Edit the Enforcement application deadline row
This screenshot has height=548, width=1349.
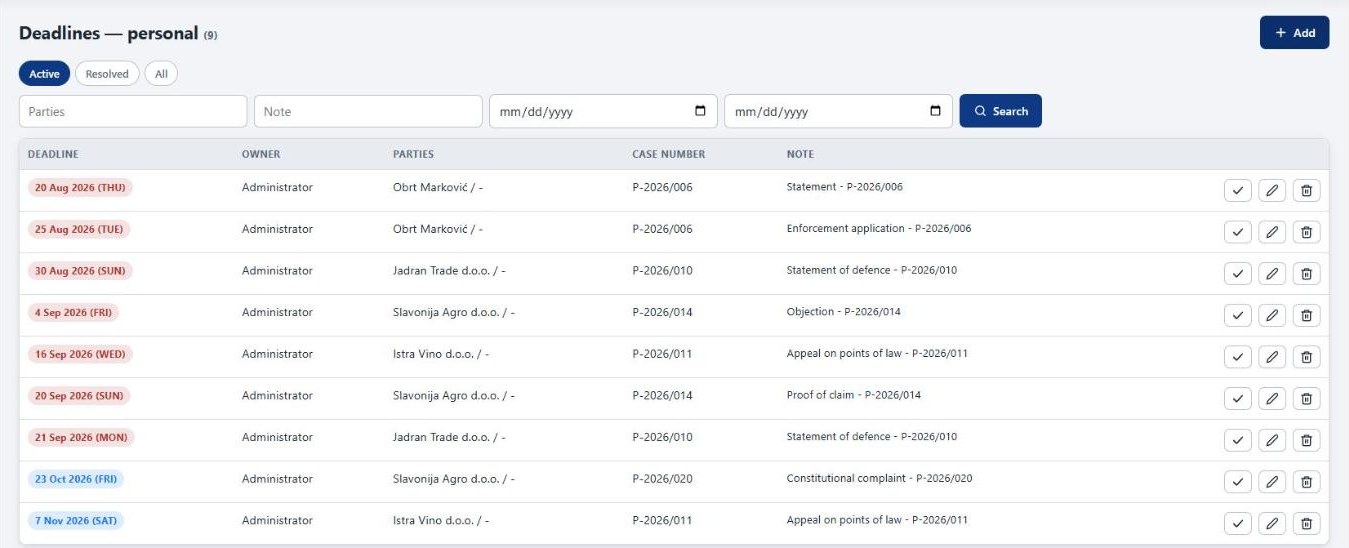pyautogui.click(x=1272, y=232)
